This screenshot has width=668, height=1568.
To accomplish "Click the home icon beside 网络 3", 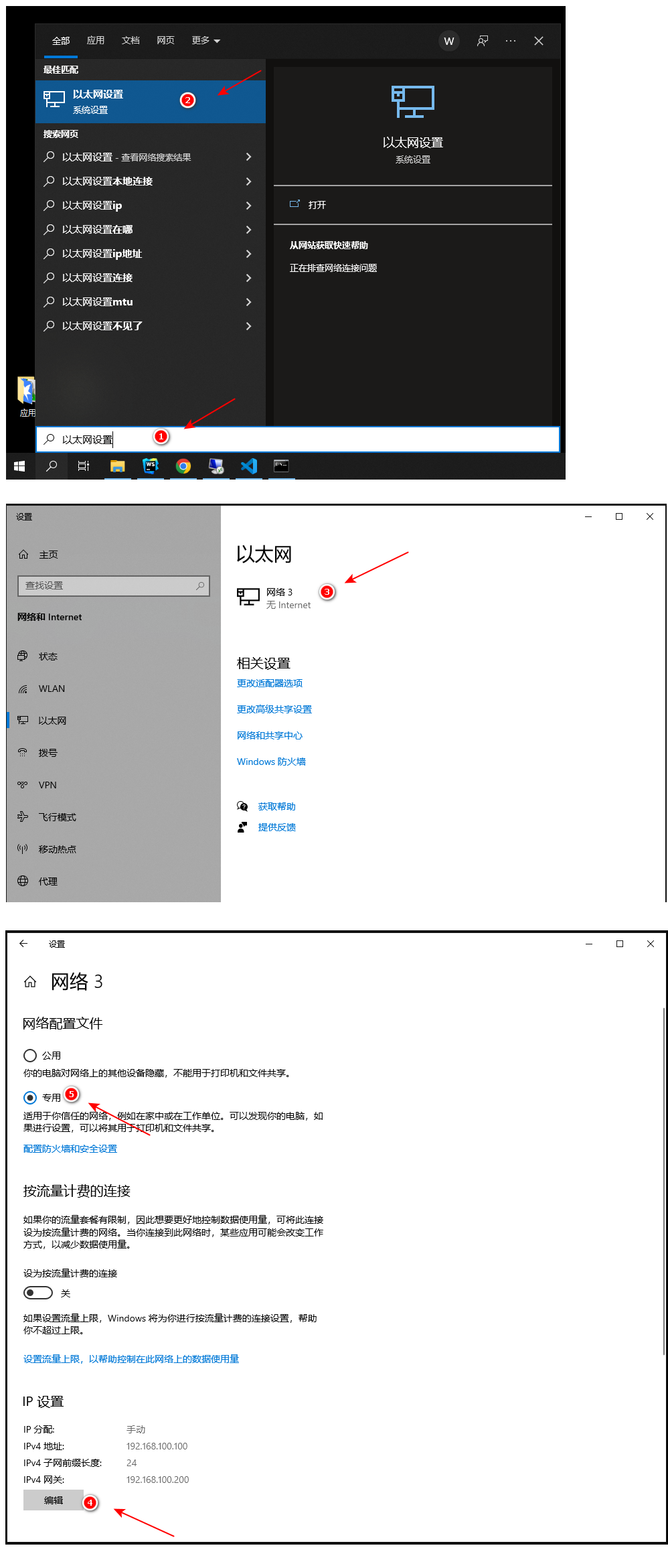I will pyautogui.click(x=30, y=982).
